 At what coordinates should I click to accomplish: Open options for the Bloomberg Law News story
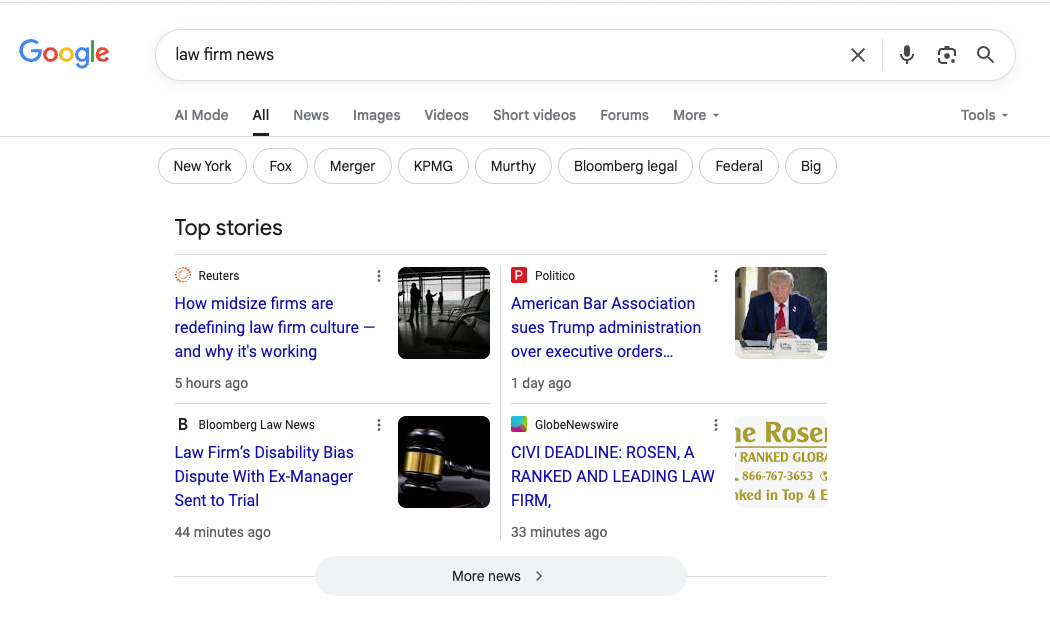coord(378,424)
